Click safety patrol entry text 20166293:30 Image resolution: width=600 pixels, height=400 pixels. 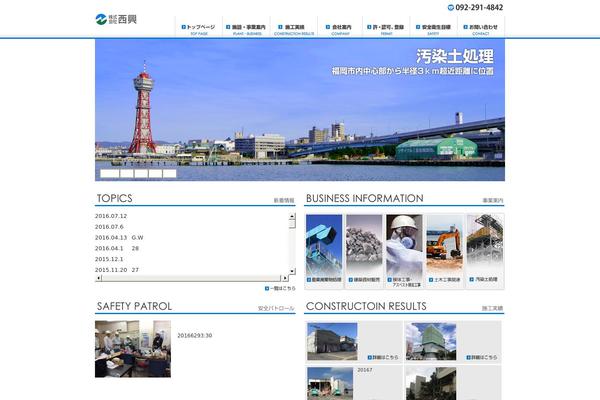(x=194, y=335)
